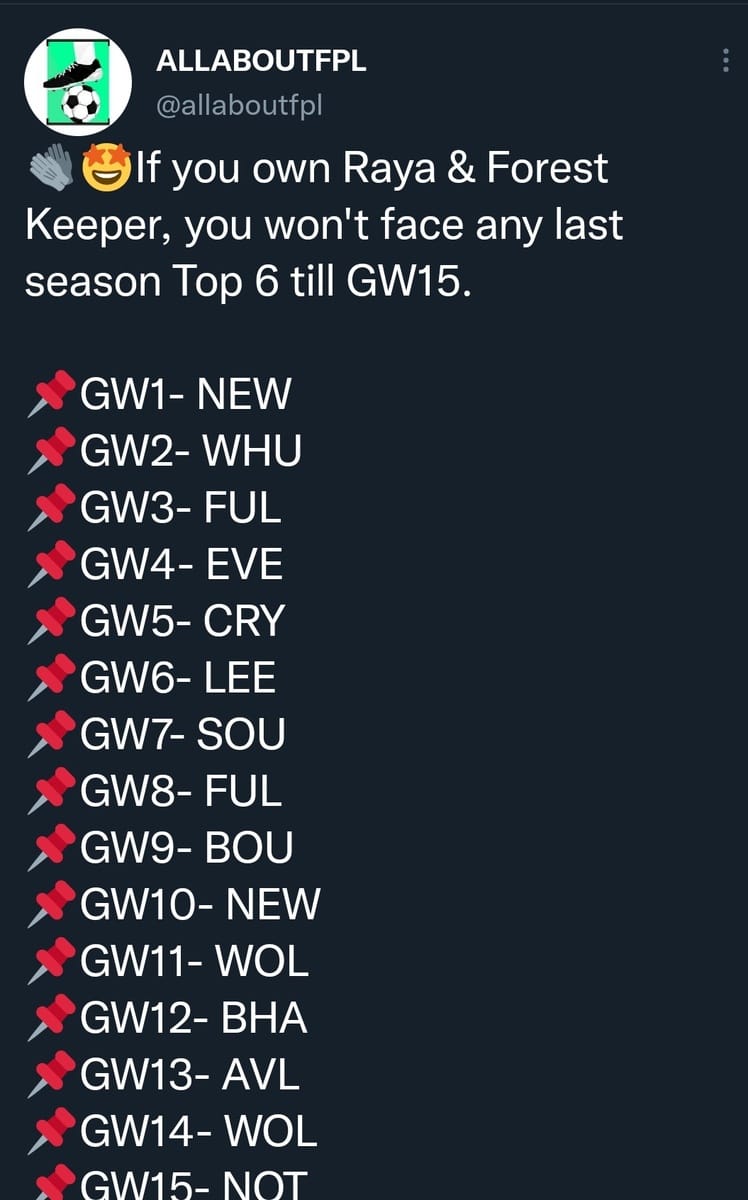Click the "Raya & Forest Keeper" tweet text
The image size is (748, 1200).
(317, 196)
